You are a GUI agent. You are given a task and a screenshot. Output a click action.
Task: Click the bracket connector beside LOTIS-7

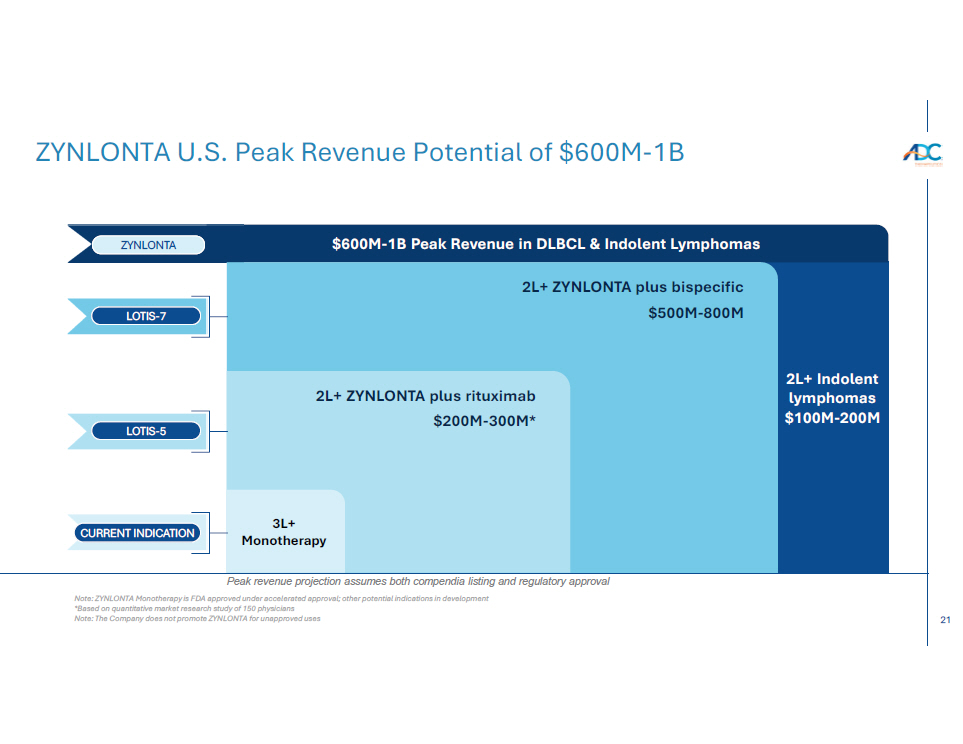(x=208, y=317)
